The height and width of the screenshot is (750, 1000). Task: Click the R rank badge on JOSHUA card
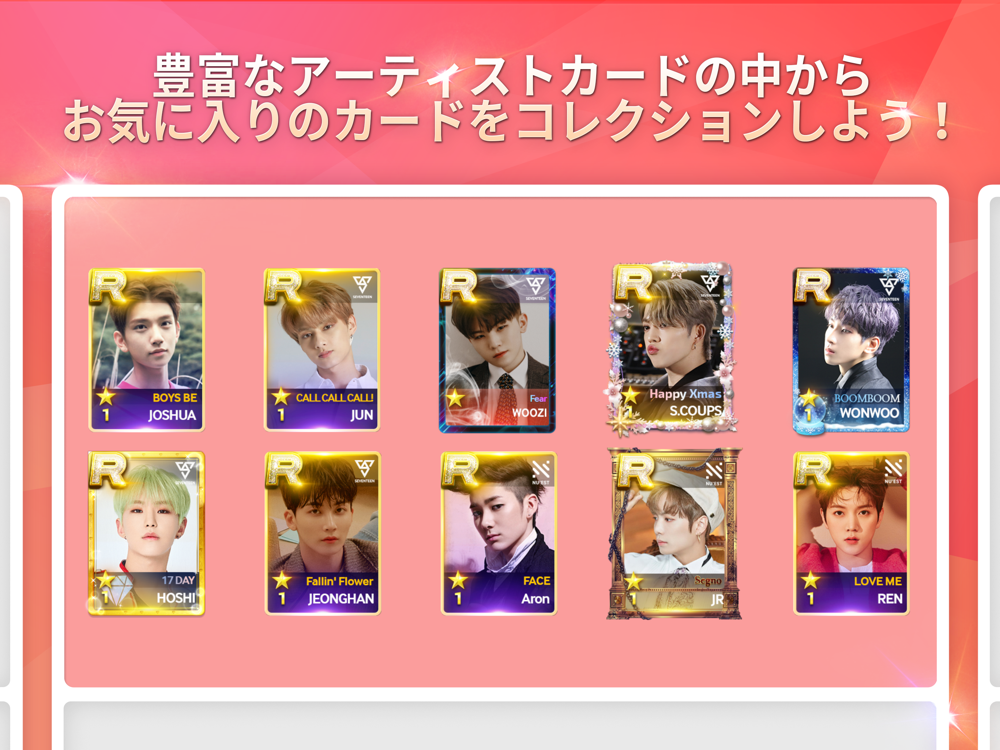pyautogui.click(x=107, y=286)
